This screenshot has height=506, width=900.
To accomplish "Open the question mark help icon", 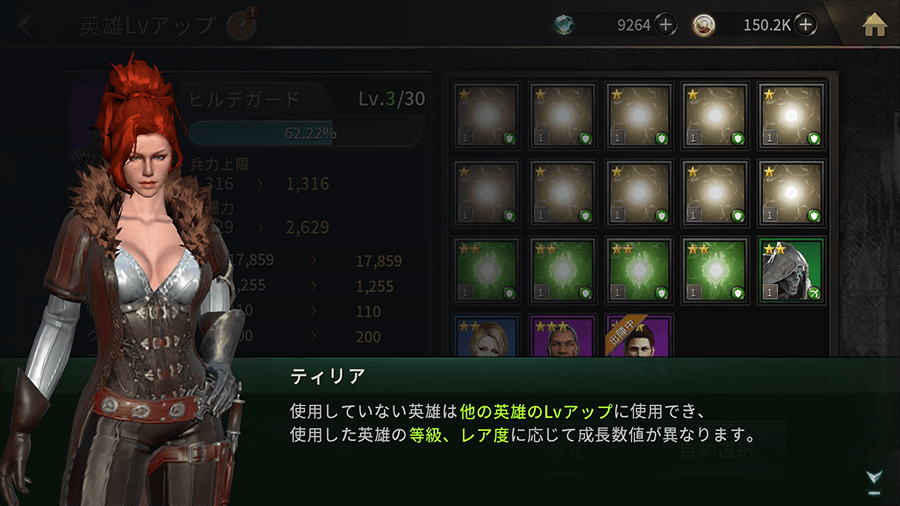I will pos(242,25).
